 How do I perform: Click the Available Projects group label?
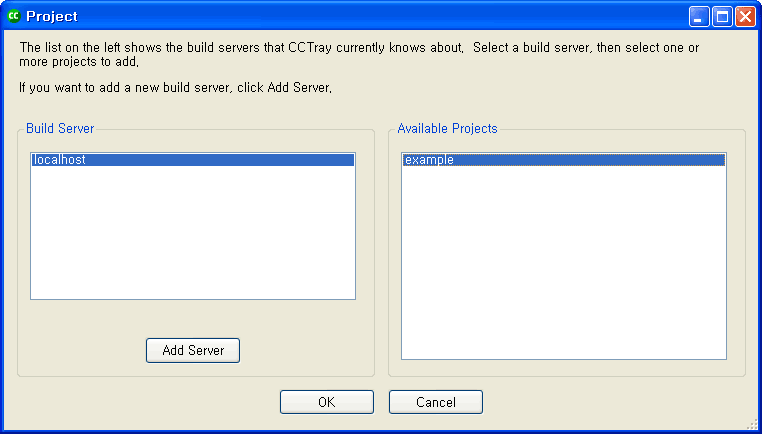(x=447, y=129)
